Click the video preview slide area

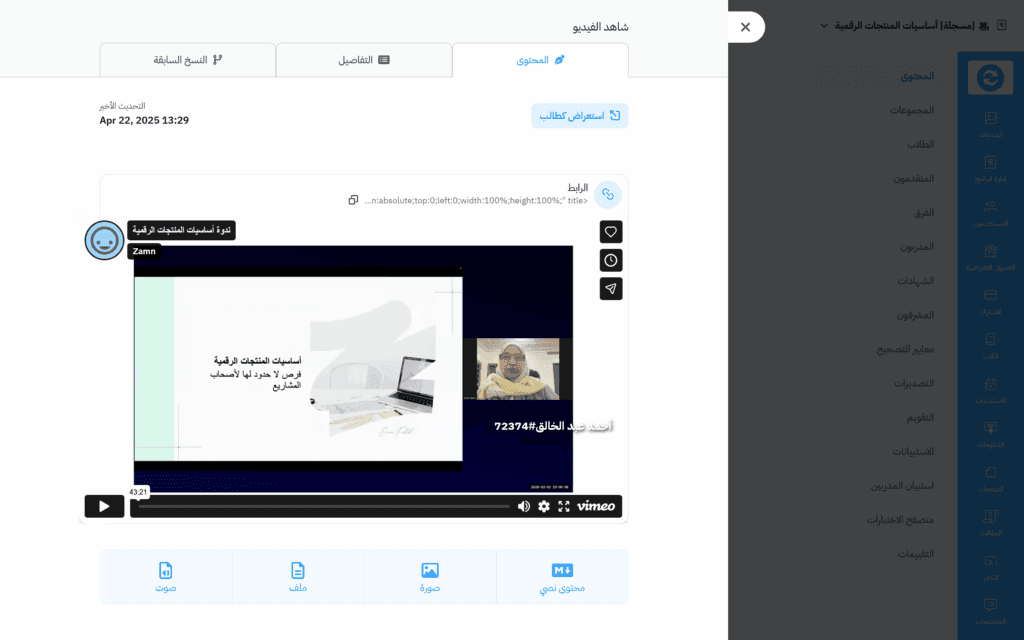[298, 369]
